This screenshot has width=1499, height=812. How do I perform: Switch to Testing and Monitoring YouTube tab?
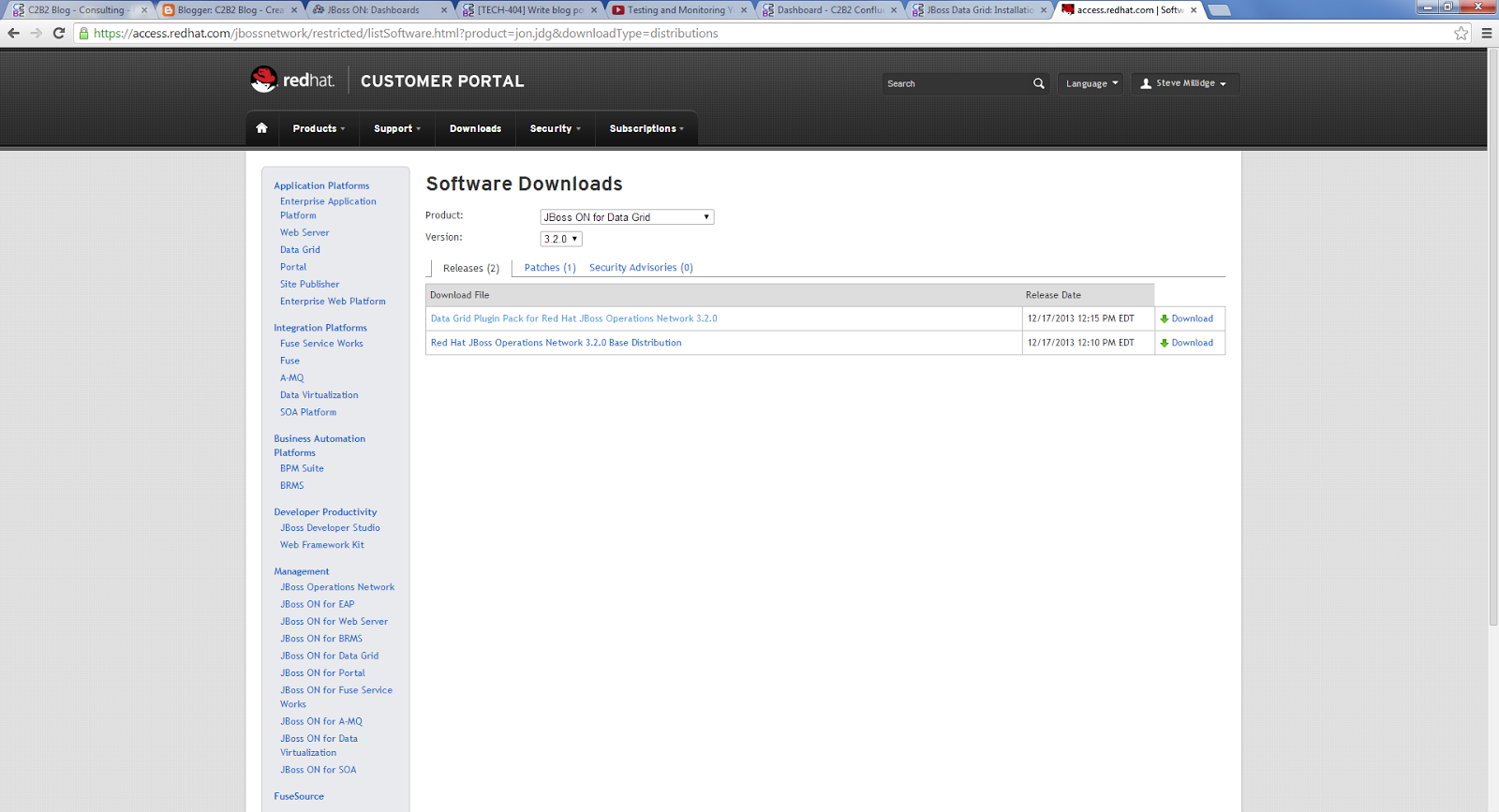coord(679,10)
